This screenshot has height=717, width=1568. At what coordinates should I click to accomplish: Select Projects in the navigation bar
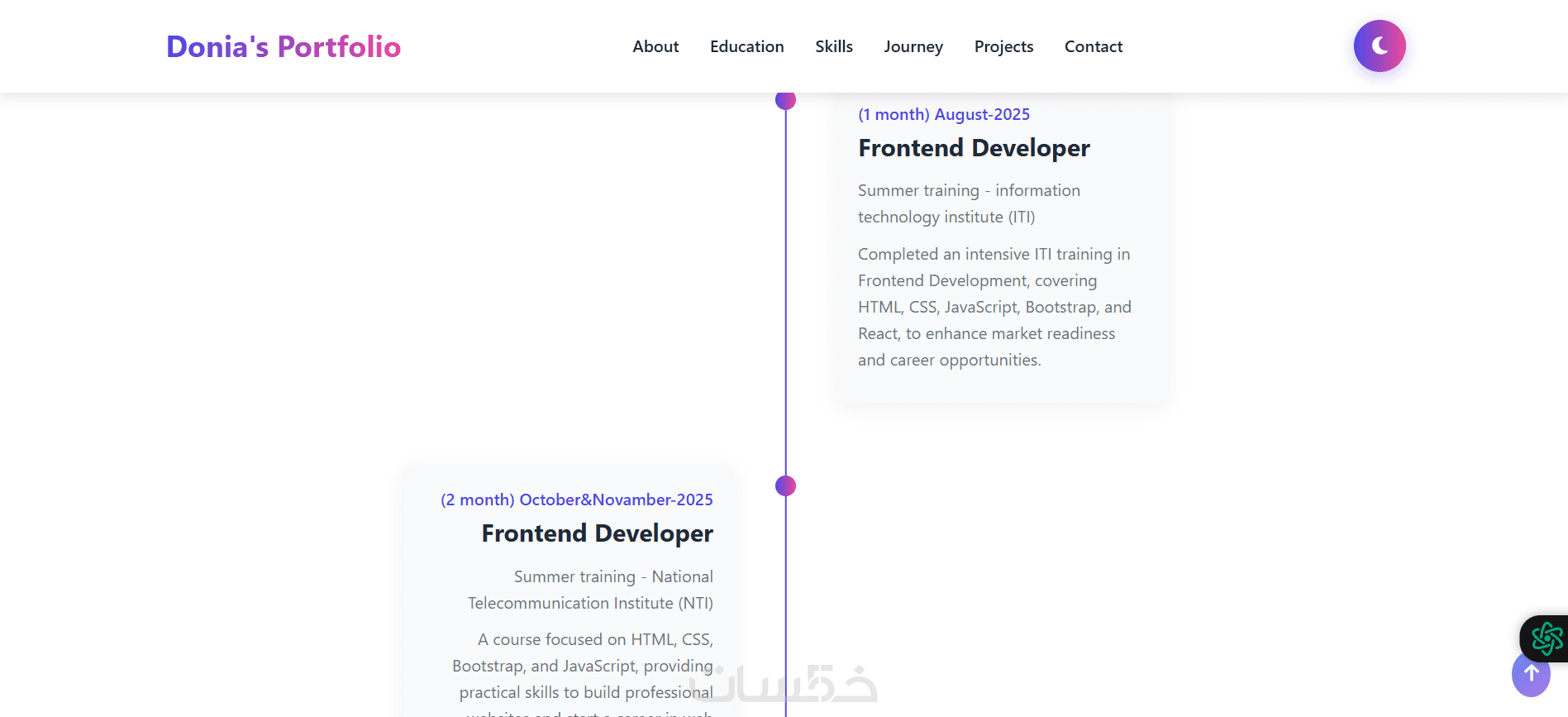point(1003,47)
